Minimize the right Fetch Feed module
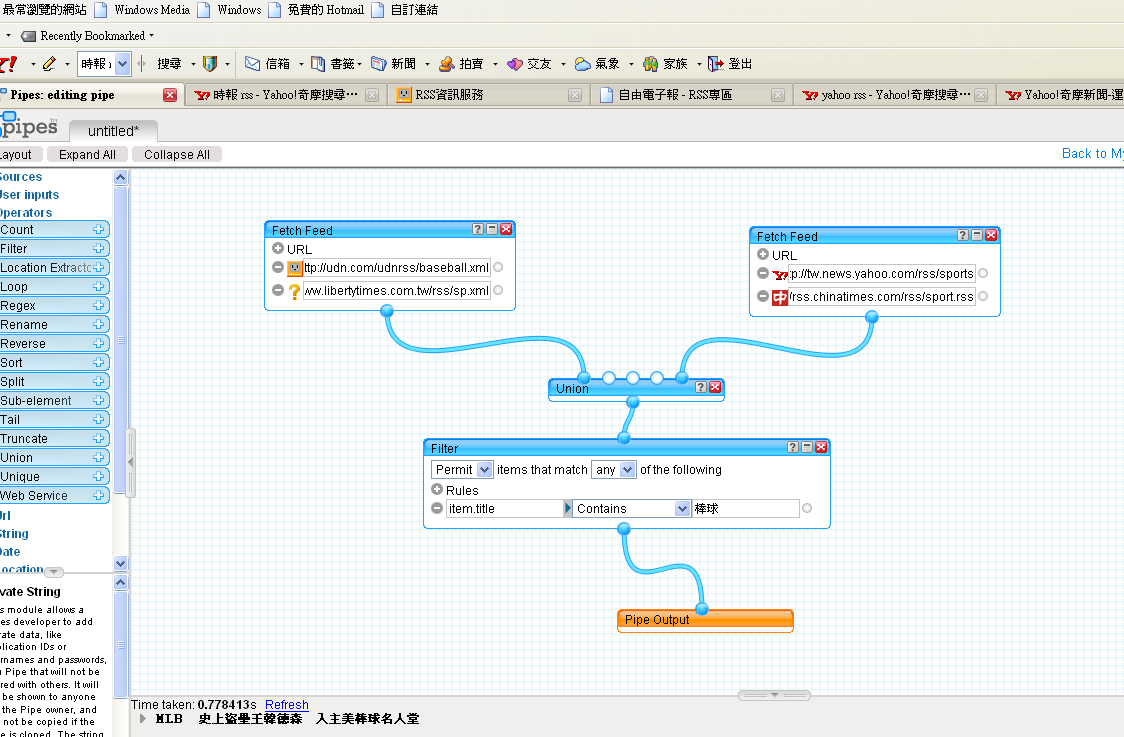Image resolution: width=1124 pixels, height=737 pixels. (977, 236)
